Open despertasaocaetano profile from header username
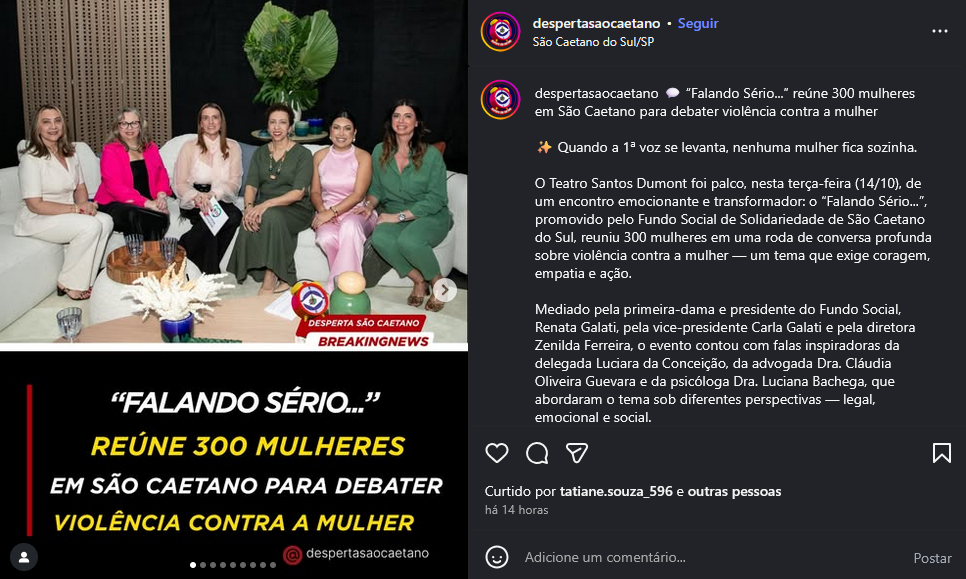Screen dimensions: 966x579 (x=596, y=23)
